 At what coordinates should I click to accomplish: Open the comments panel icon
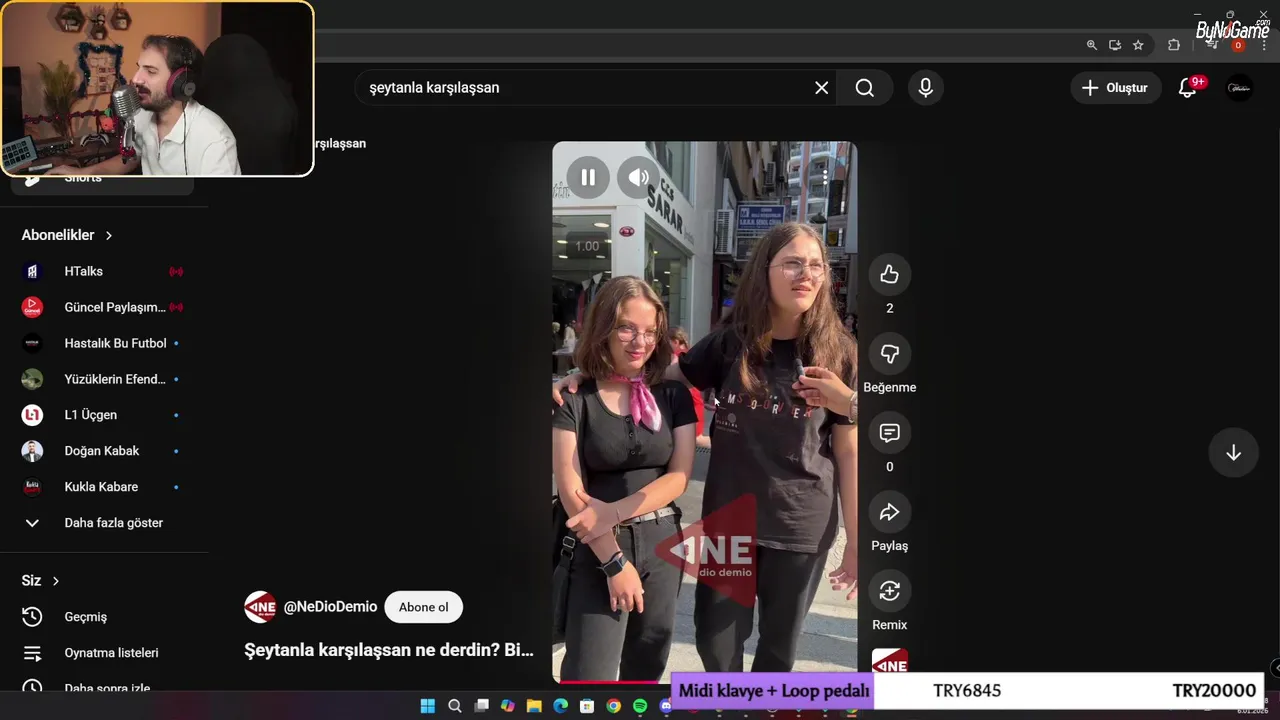[889, 432]
